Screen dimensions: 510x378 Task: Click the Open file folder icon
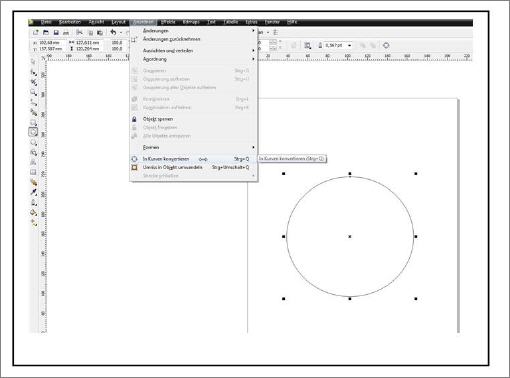click(46, 32)
